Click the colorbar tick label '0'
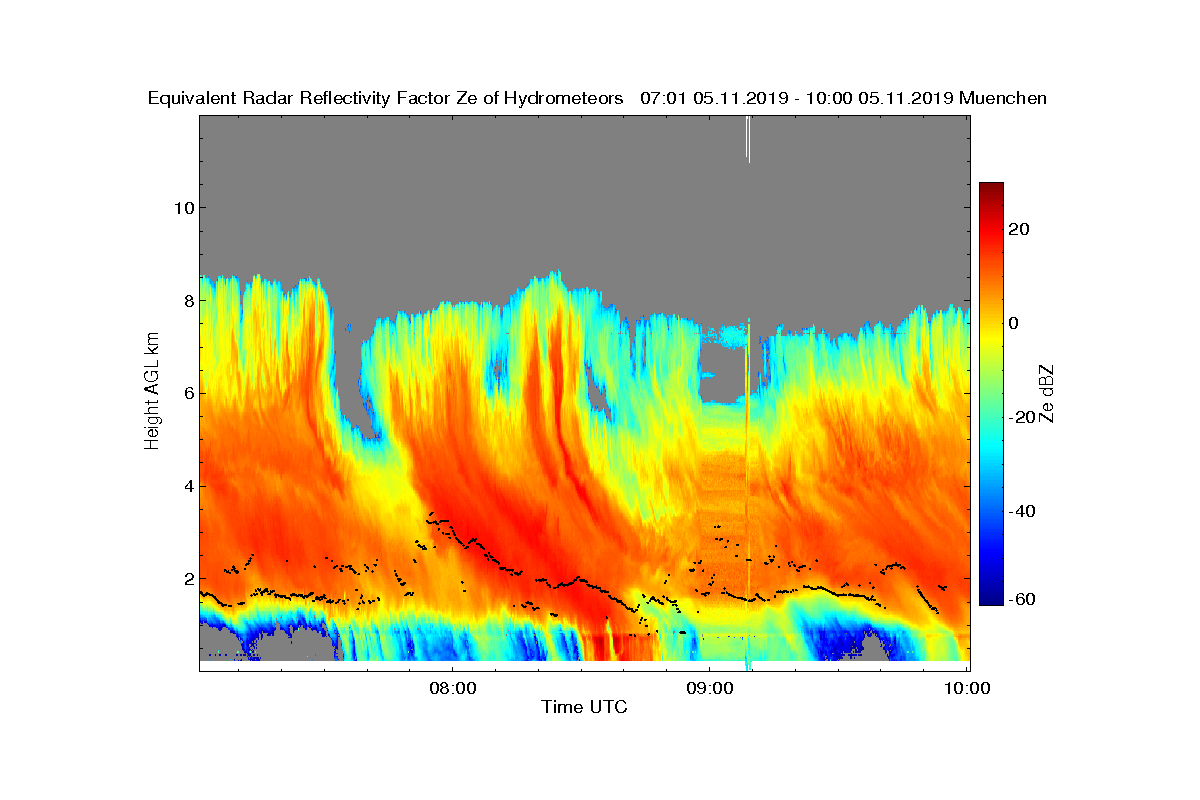This screenshot has height=800, width=1200. (1015, 323)
